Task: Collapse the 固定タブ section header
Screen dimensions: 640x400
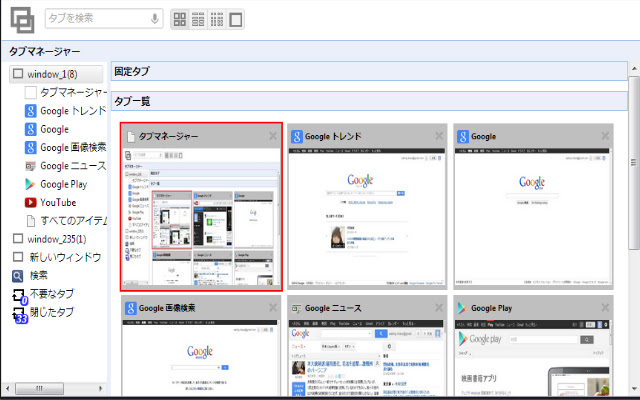Action: coord(369,71)
